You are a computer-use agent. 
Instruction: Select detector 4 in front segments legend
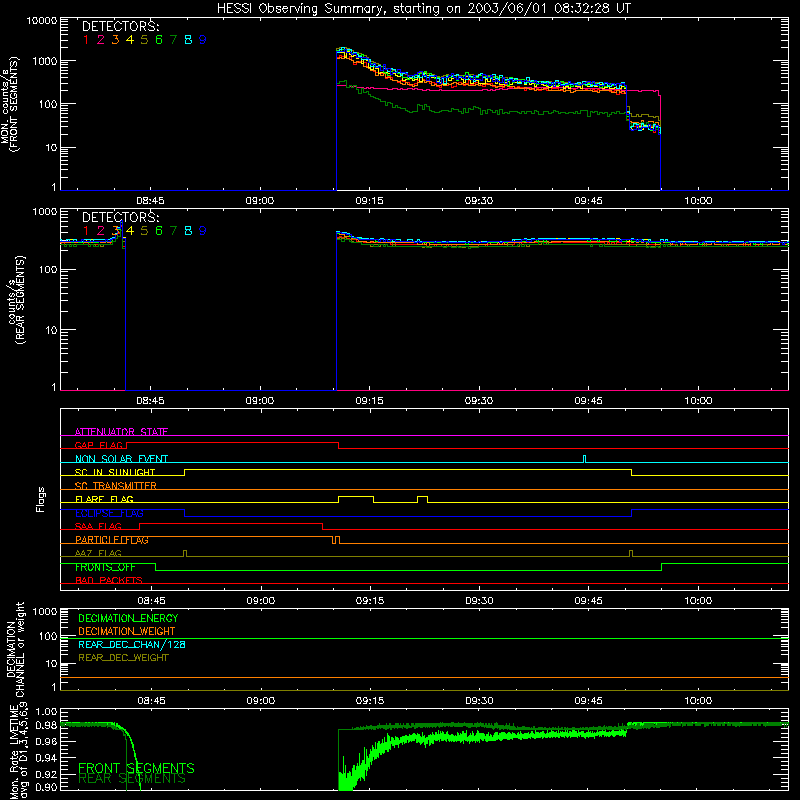point(130,40)
